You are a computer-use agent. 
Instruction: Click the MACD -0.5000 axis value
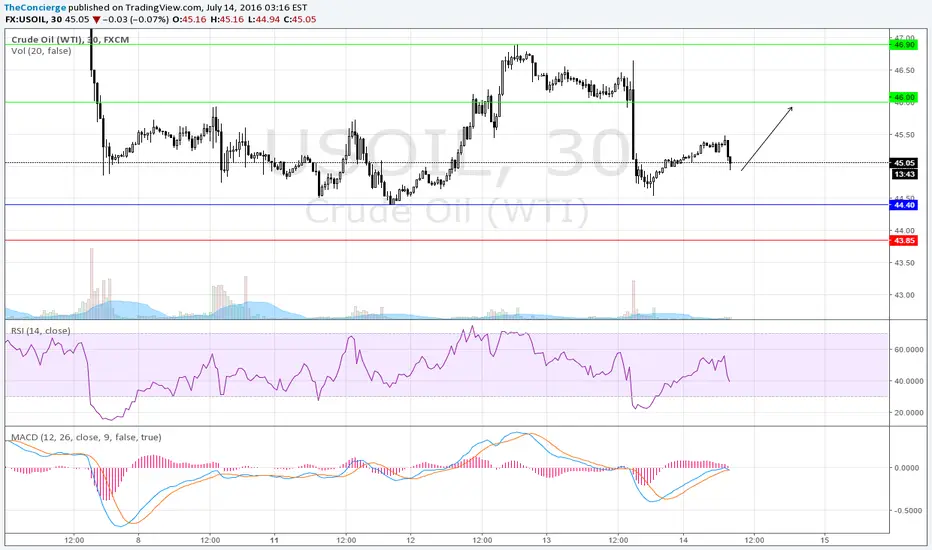906,511
